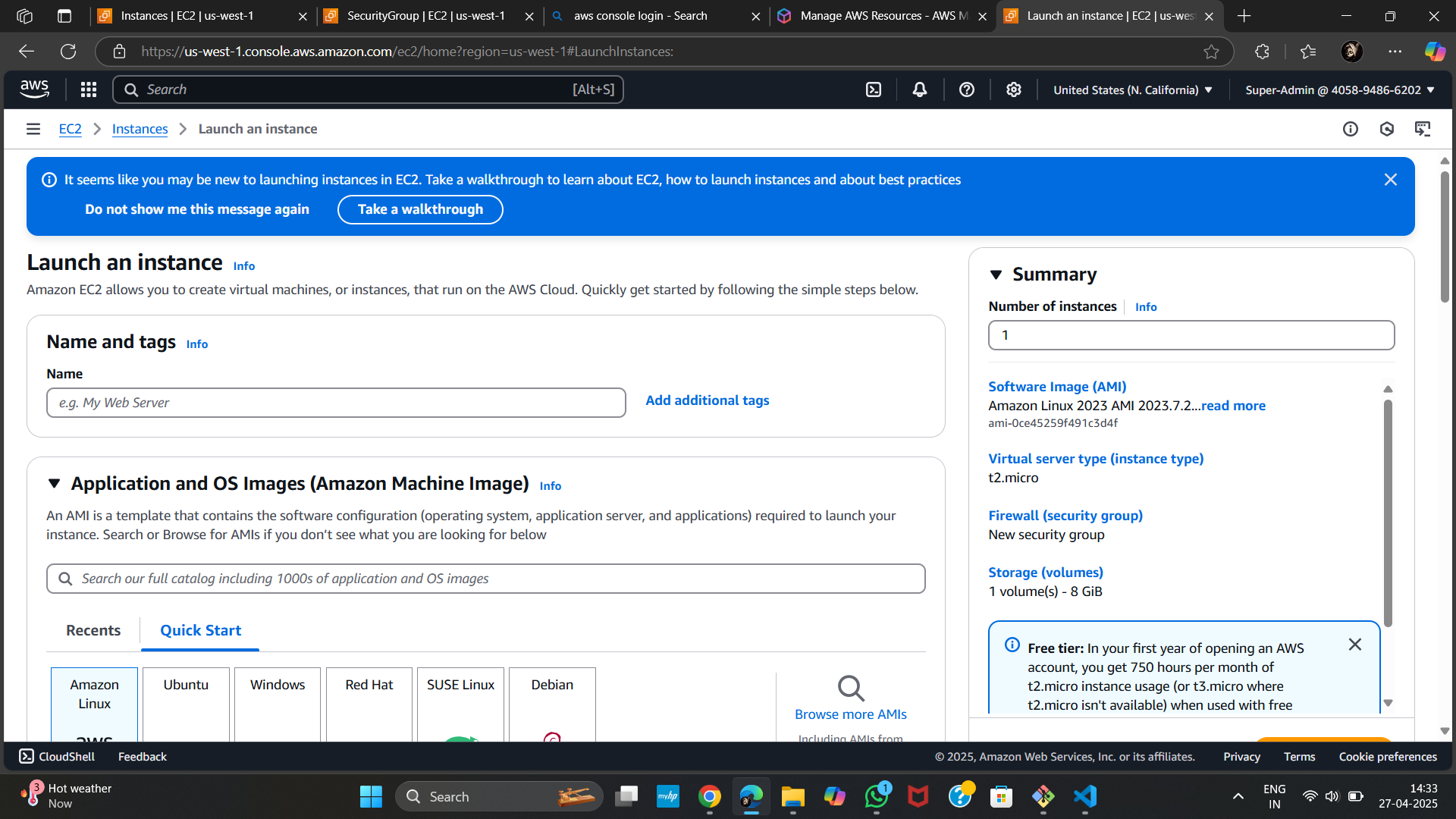Close the Free tier notice
The height and width of the screenshot is (819, 1456).
1355,645
